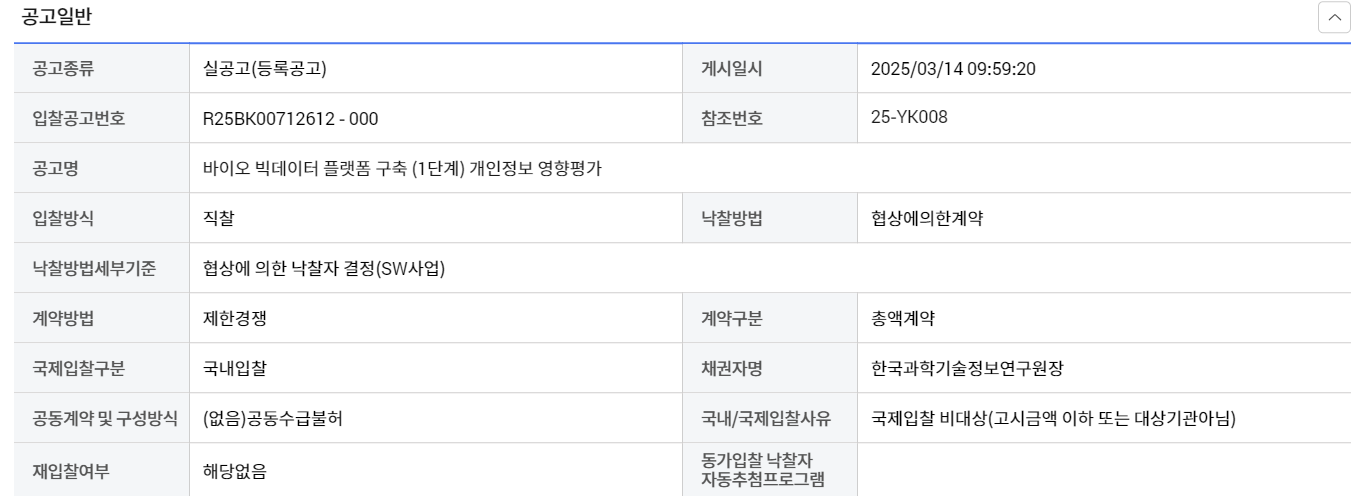Click the 동가입찰 낙찰자 자동추첨프로그램 label
The width and height of the screenshot is (1352, 496).
[x=763, y=469]
